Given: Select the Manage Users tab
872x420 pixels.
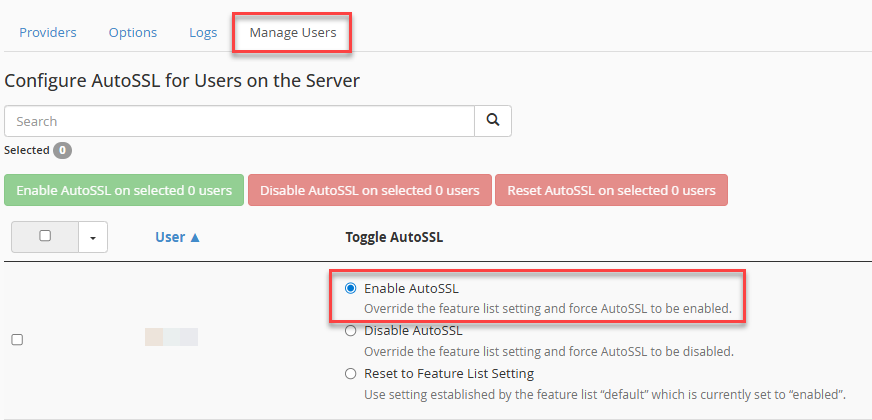Looking at the screenshot, I should point(293,33).
